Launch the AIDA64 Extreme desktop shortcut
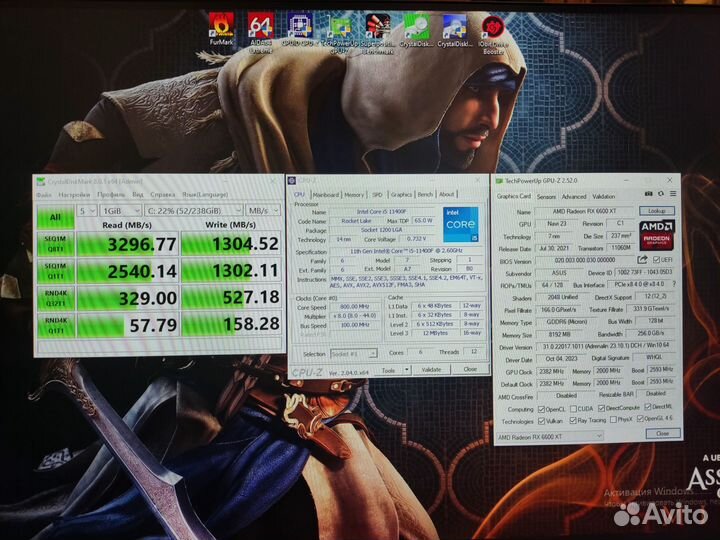This screenshot has height=540, width=720. pos(260,32)
